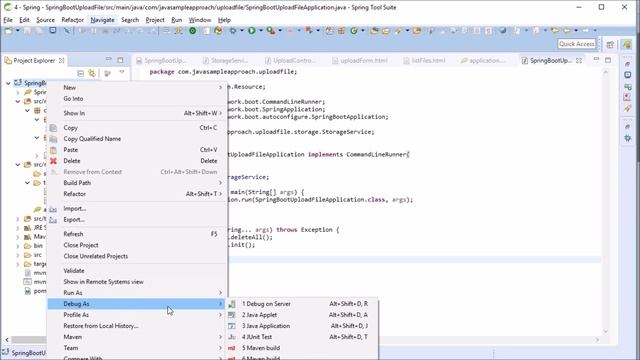Click the Run with Coverage toolbar icon
The width and height of the screenshot is (640, 360).
click(x=270, y=31)
